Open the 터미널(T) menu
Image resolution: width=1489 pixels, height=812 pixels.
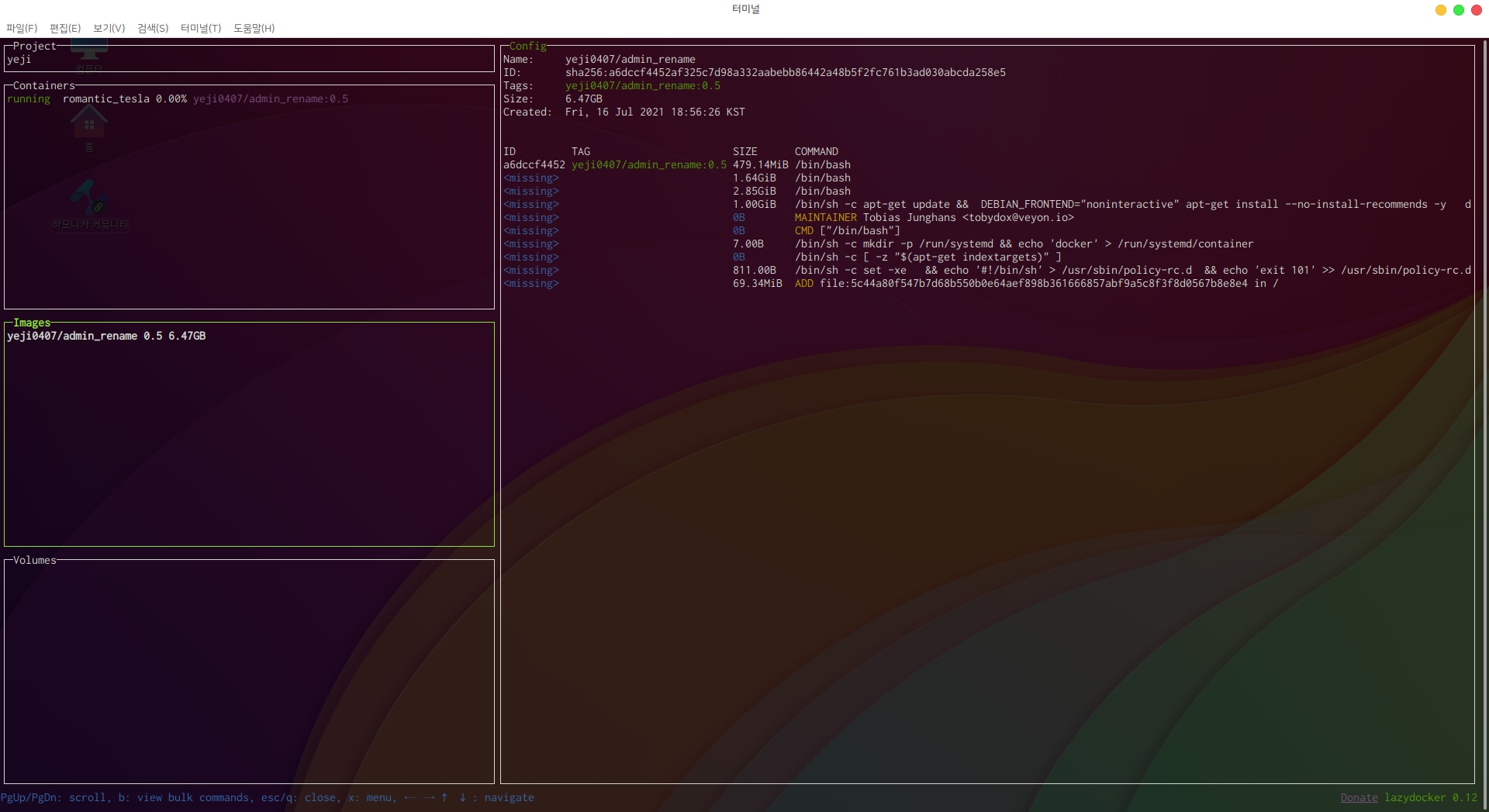click(x=201, y=28)
